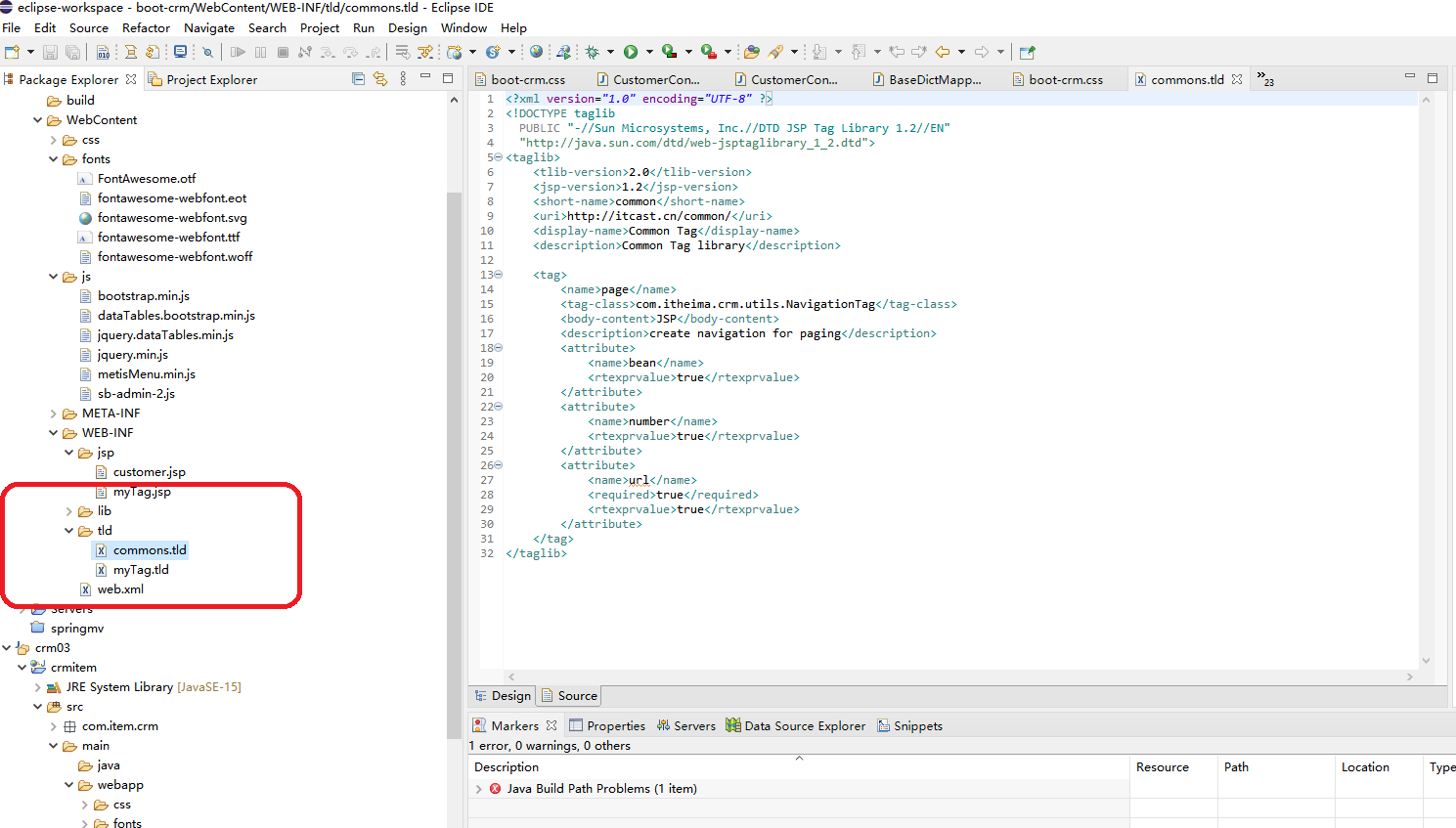The width and height of the screenshot is (1456, 828).
Task: Select myTag.tld in the tree
Action: pyautogui.click(x=141, y=570)
